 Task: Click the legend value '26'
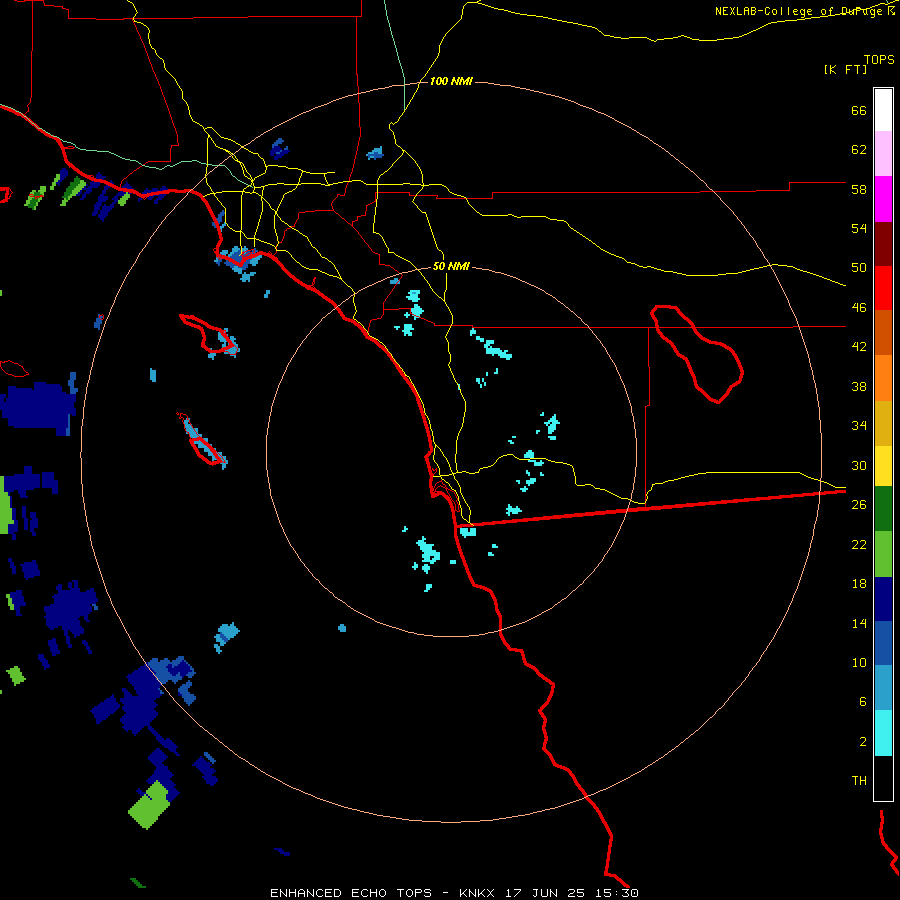coord(859,505)
